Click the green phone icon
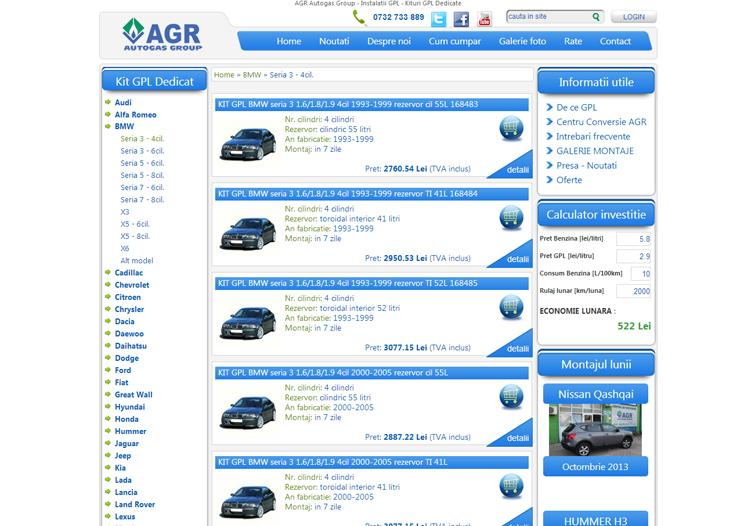 [359, 18]
